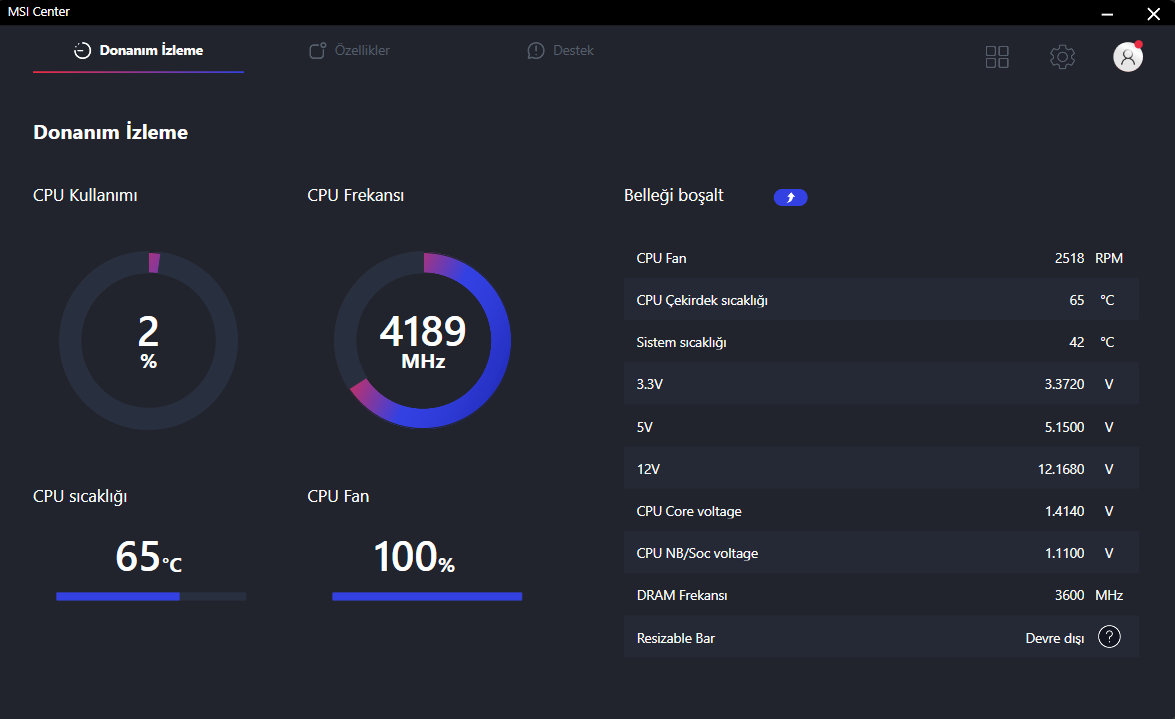Click the Resizable Bar label

coord(675,638)
